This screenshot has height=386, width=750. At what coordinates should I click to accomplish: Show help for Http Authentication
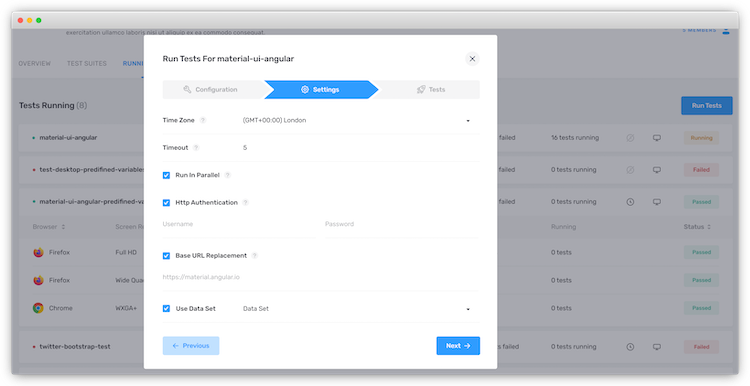(x=245, y=203)
